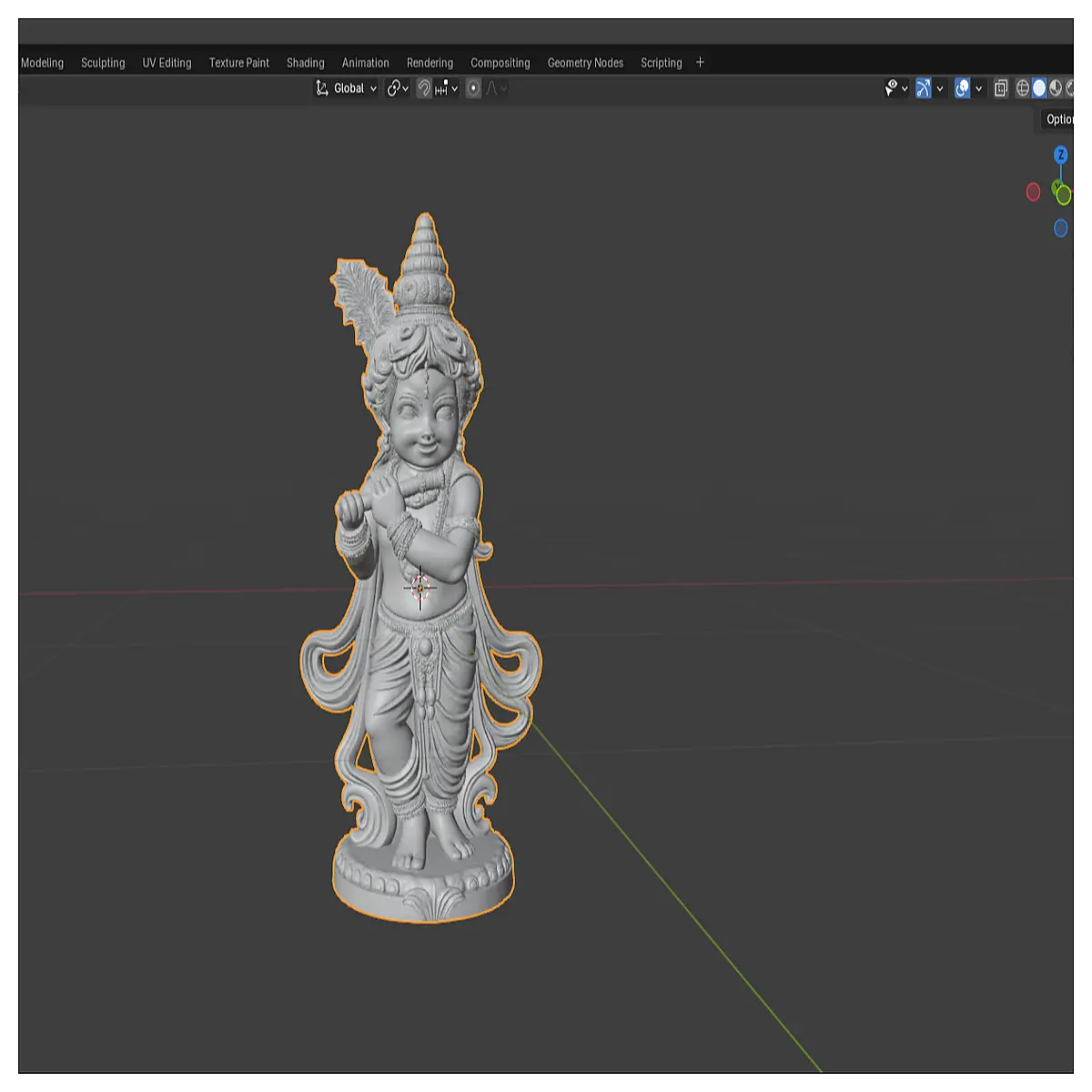
Task: Toggle X-ray mode icon
Action: point(1001,88)
